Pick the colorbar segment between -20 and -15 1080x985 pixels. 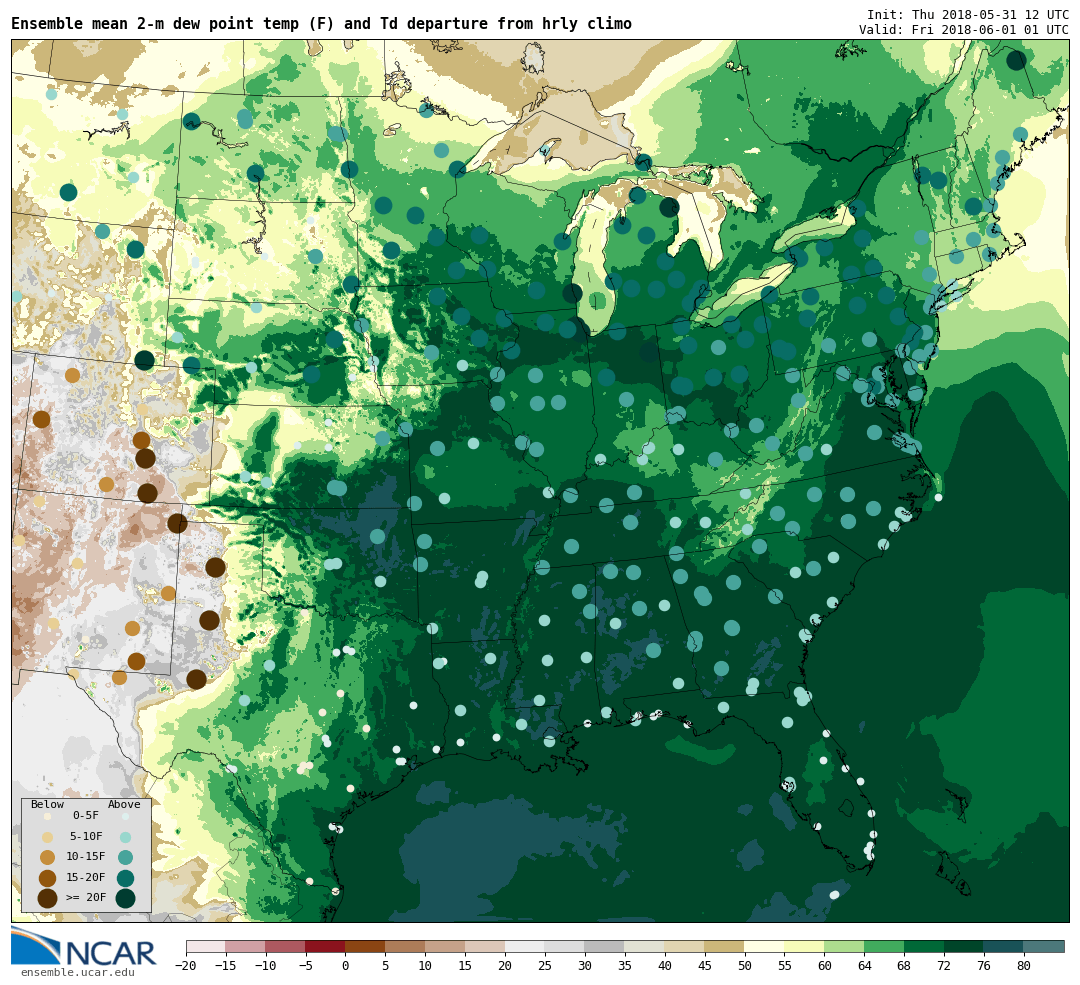[x=206, y=946]
